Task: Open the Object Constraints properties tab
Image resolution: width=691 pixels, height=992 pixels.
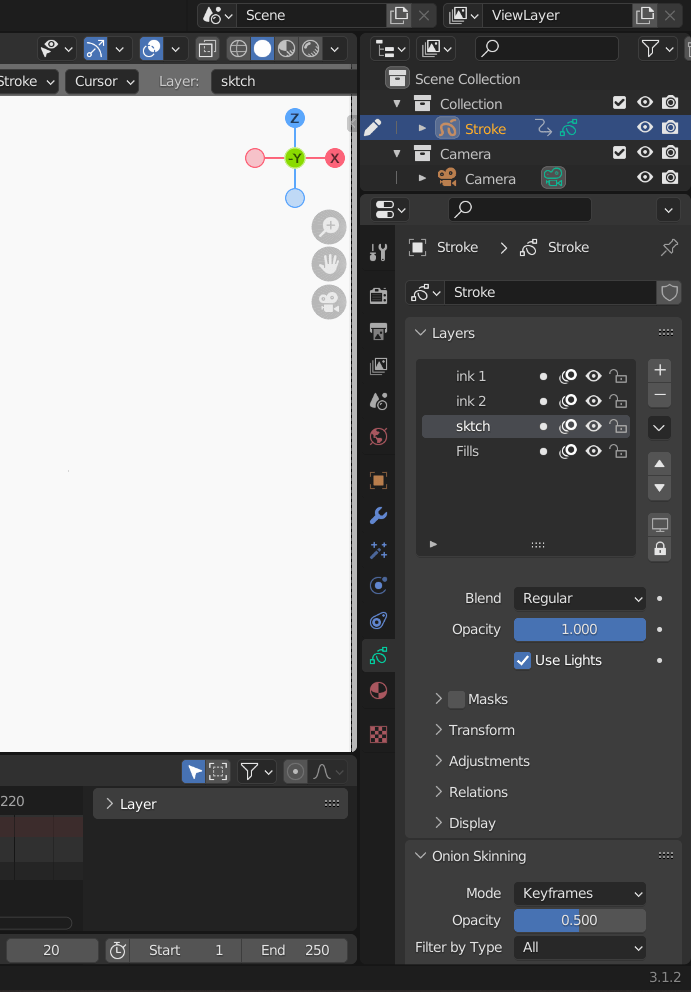Action: pyautogui.click(x=378, y=621)
